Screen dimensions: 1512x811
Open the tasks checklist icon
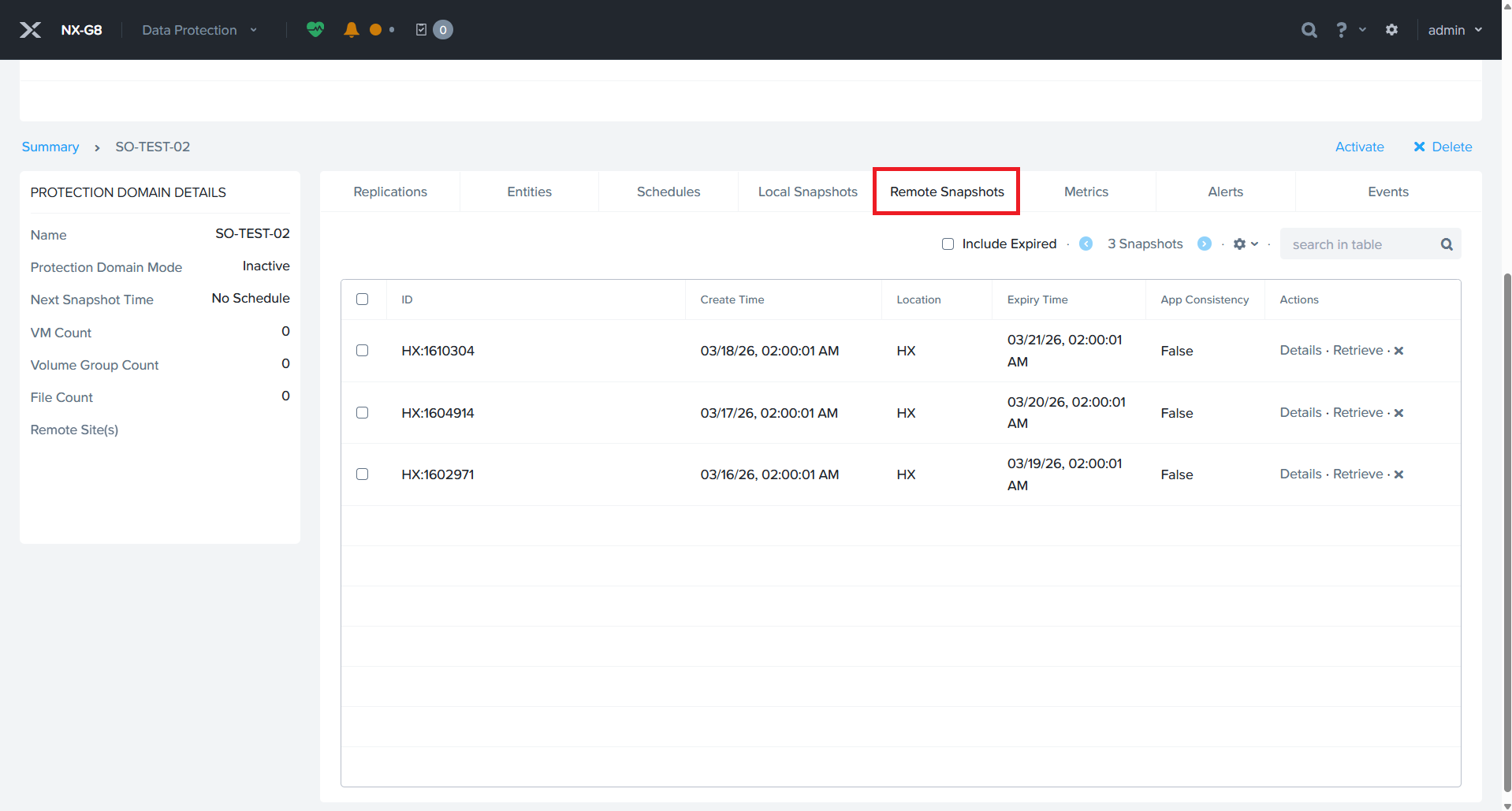(x=422, y=30)
